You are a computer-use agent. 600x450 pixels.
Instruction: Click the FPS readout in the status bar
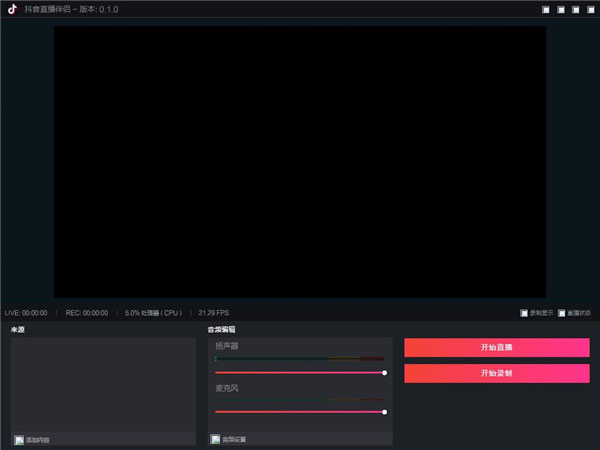(x=214, y=313)
